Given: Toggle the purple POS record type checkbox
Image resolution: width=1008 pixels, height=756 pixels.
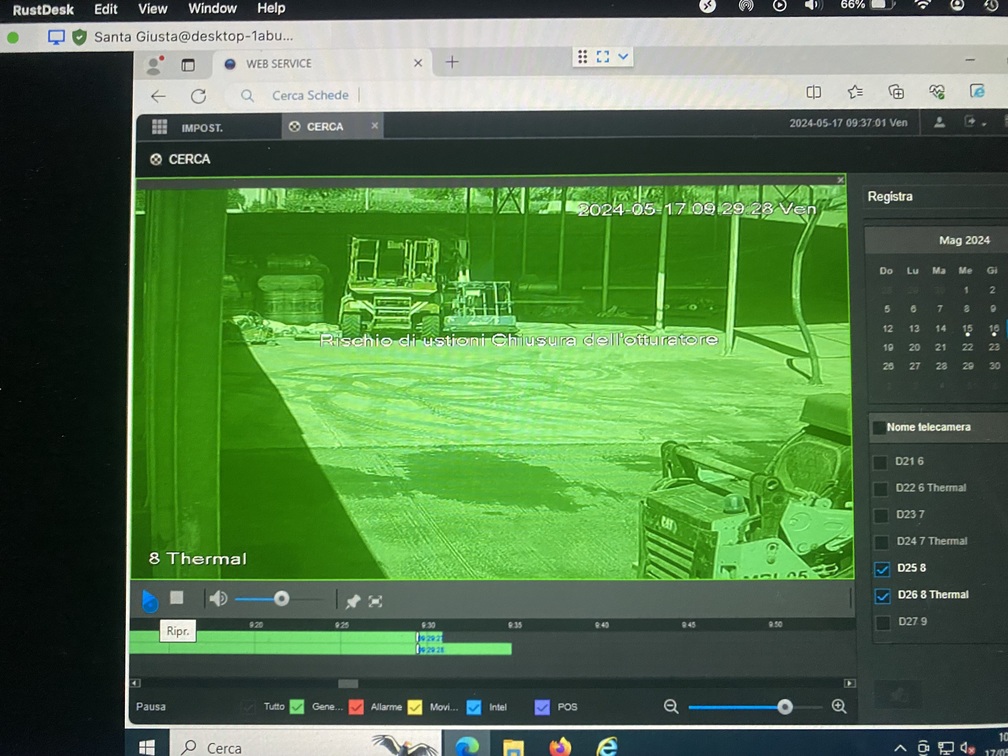Looking at the screenshot, I should point(542,707).
